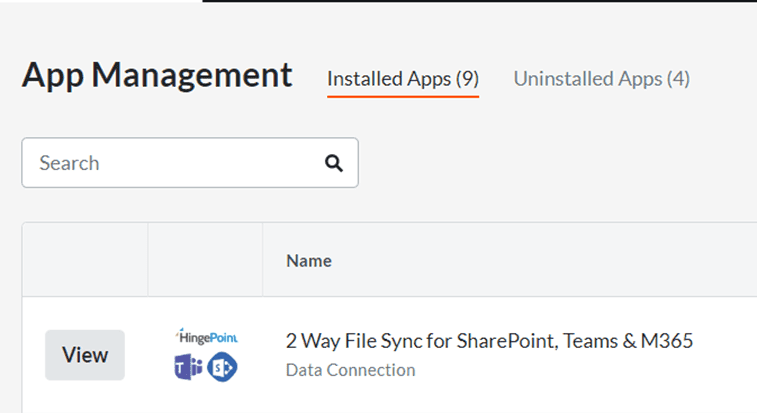The height and width of the screenshot is (413, 757).
Task: Click the "(4)" count on Uninstalled Apps
Action: tap(677, 79)
